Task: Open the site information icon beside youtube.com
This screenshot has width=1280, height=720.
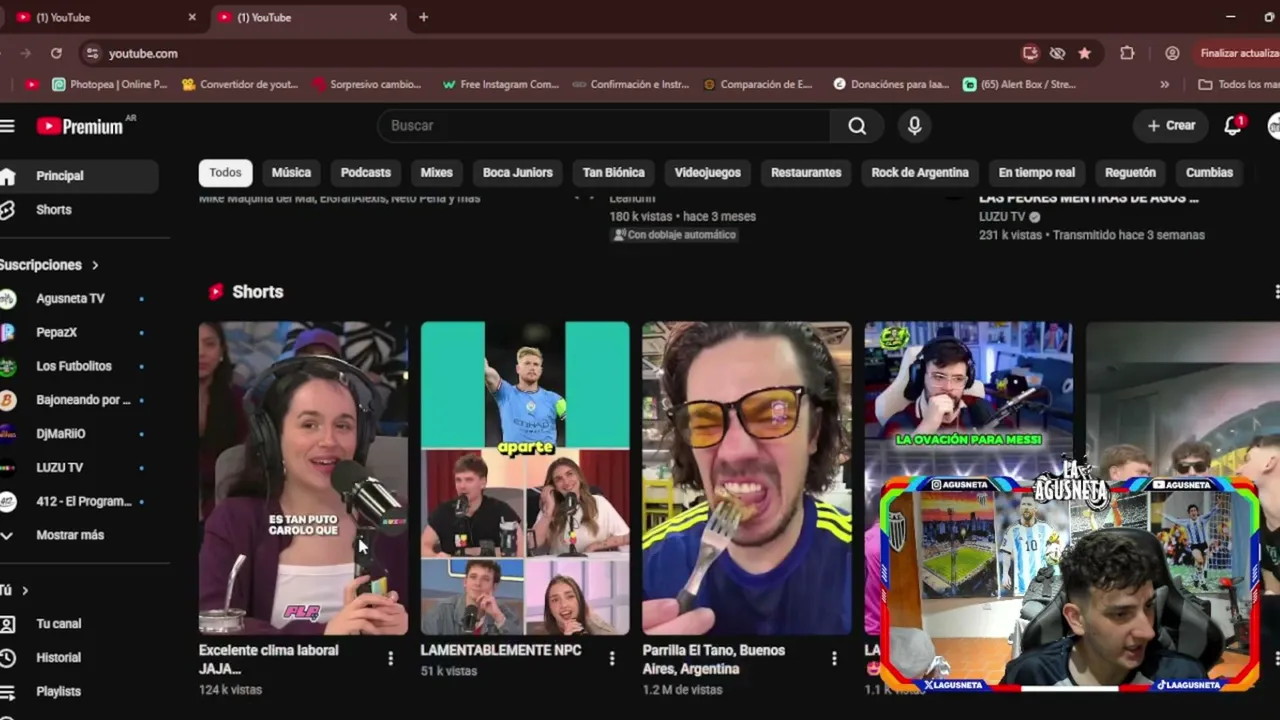Action: click(92, 53)
